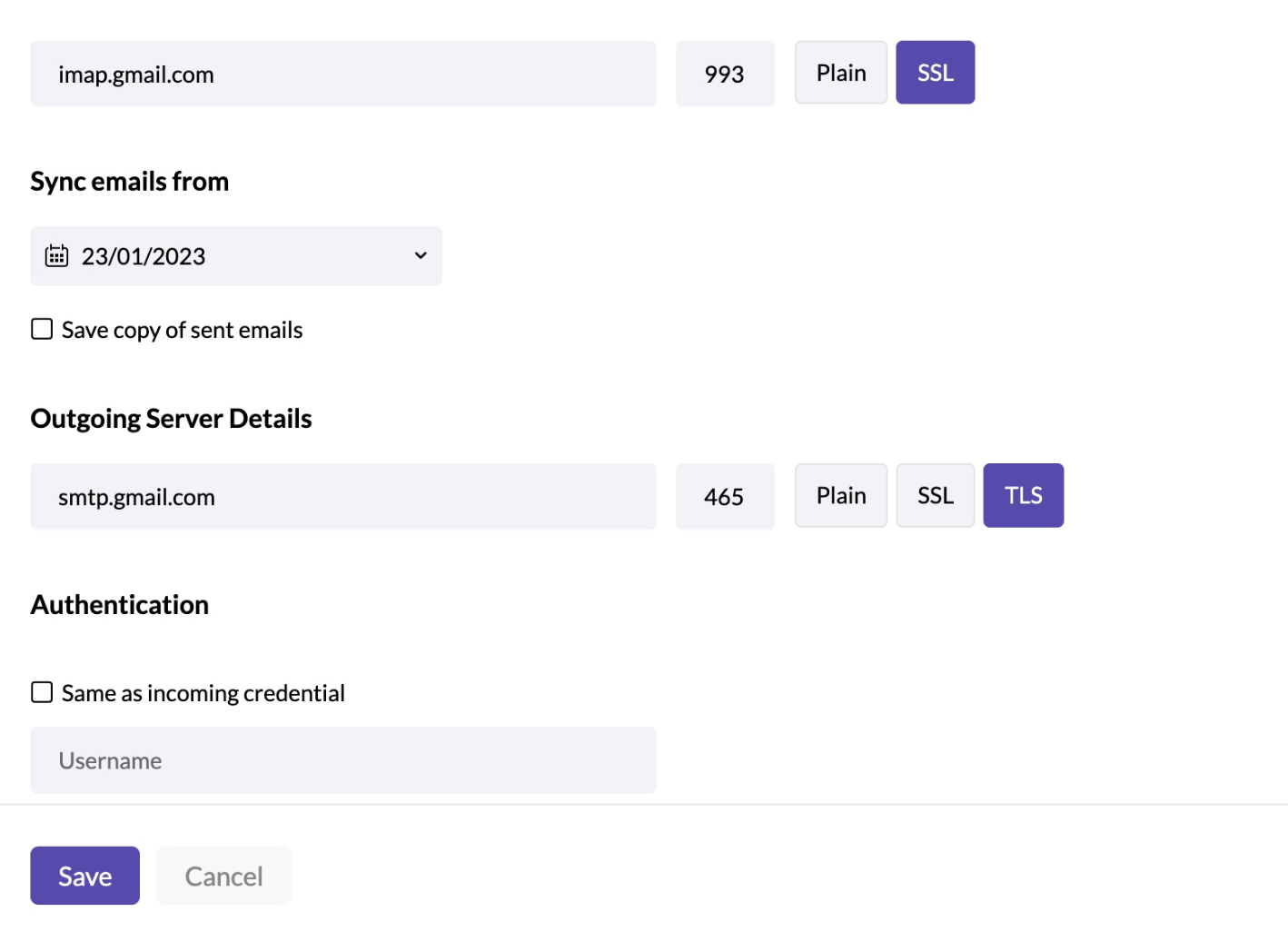Uncheck Save copy of sent emails
Image resolution: width=1288 pixels, height=932 pixels.
pos(41,329)
